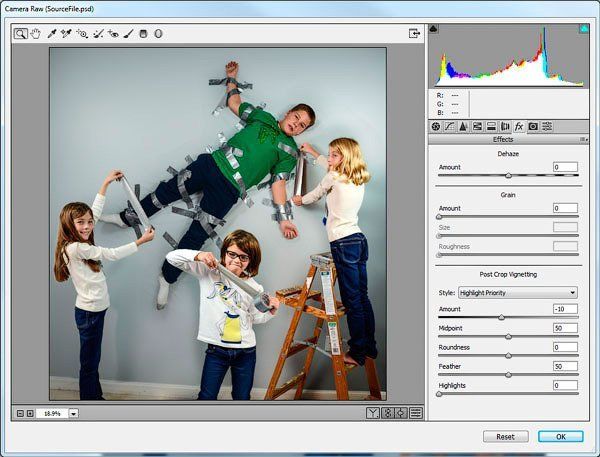Open the Basic panel tab

tap(435, 126)
